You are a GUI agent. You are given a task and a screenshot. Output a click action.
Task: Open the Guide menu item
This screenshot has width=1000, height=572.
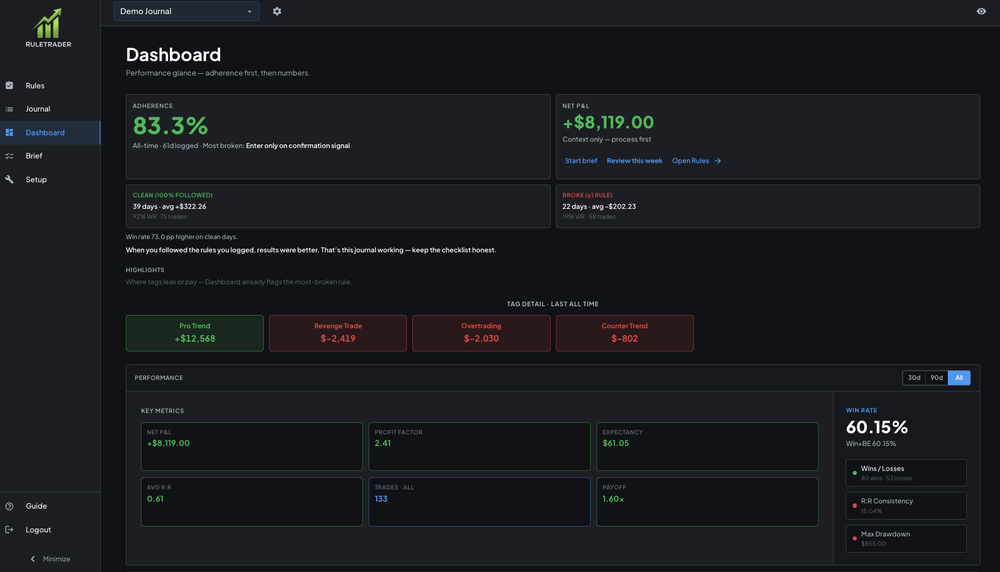[50, 506]
